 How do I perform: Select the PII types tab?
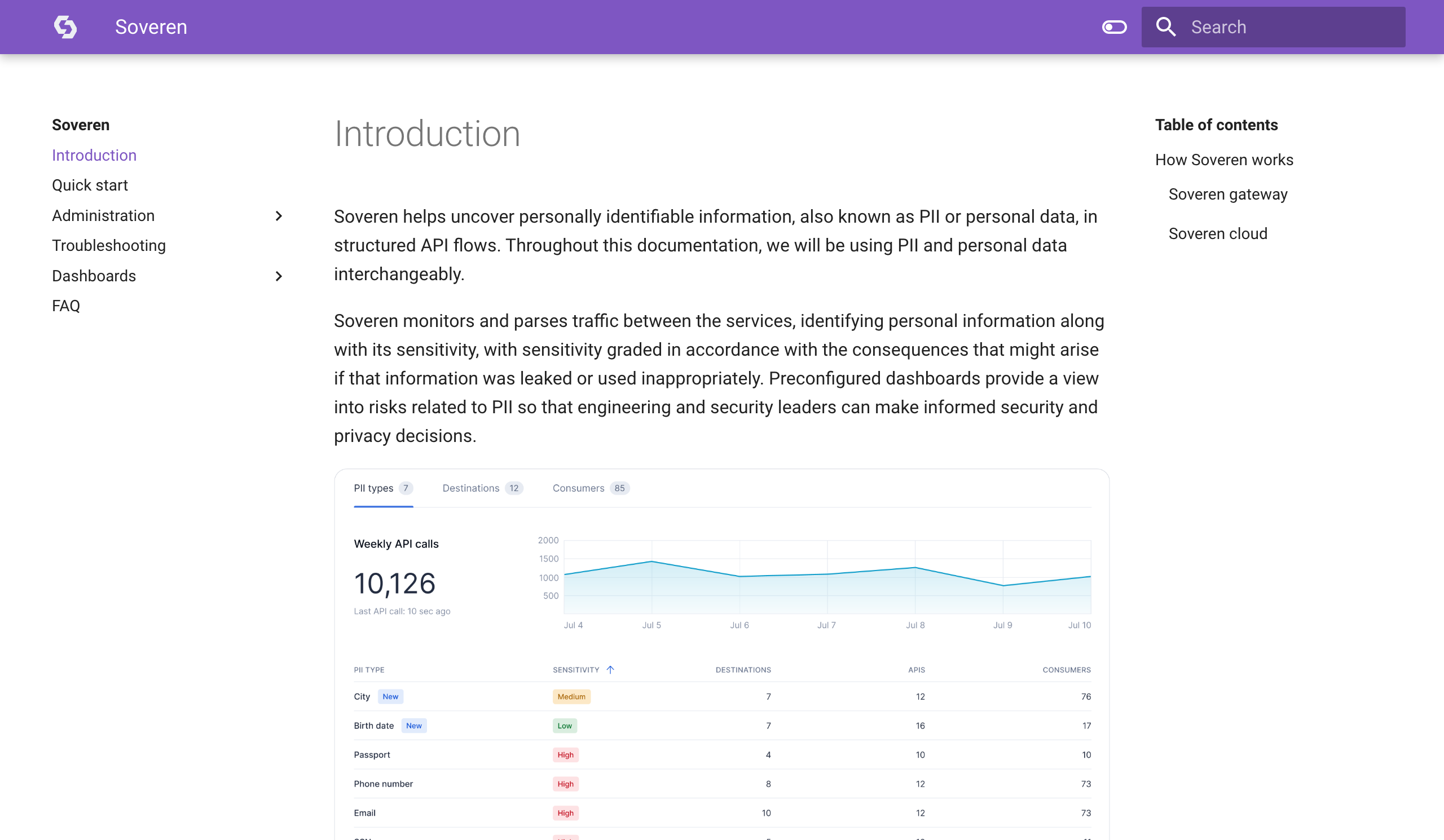(x=384, y=488)
